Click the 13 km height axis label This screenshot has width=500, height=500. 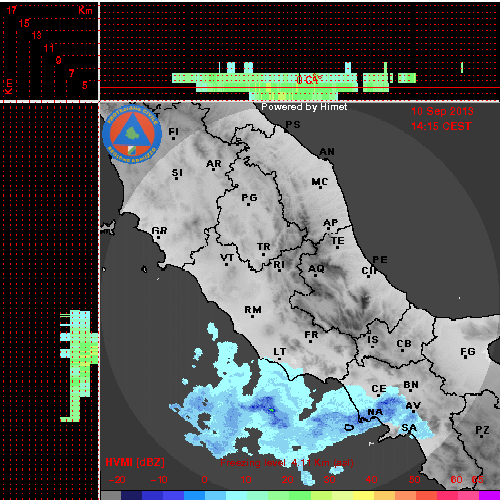(x=37, y=35)
